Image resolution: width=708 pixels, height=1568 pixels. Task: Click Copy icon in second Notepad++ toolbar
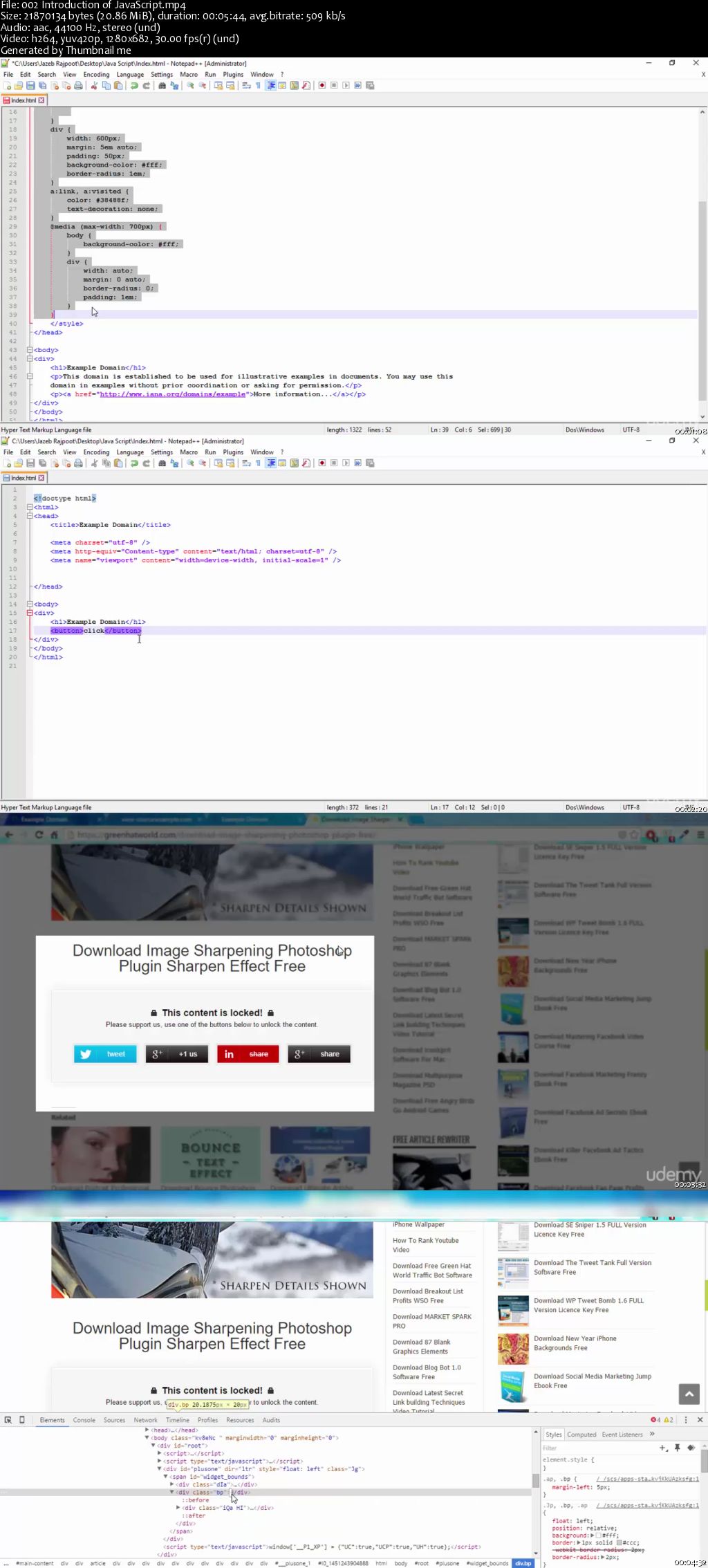click(x=106, y=463)
